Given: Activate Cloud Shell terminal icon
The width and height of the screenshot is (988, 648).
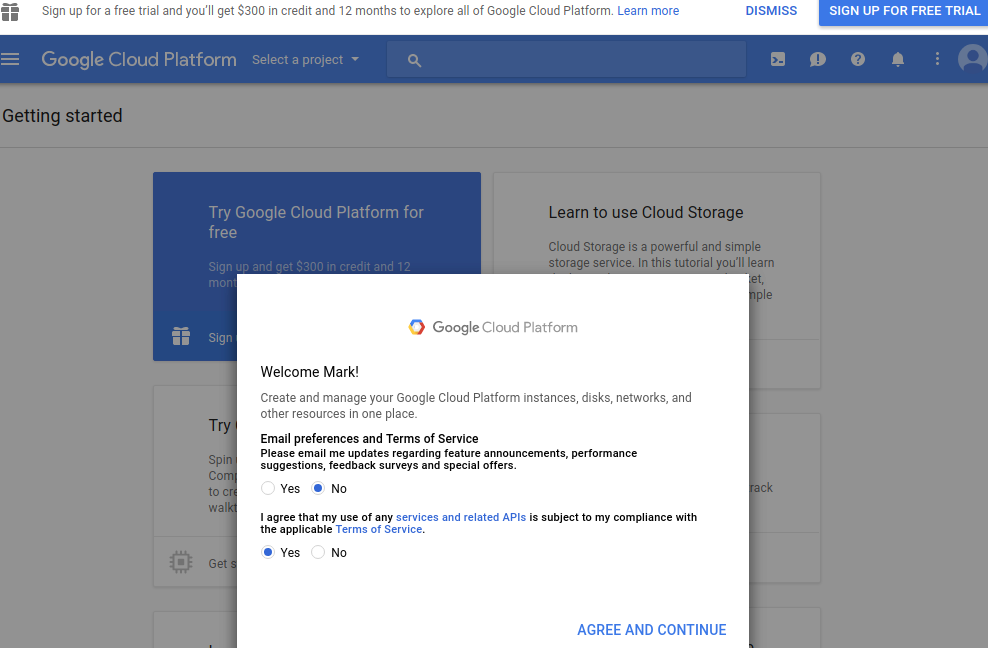Looking at the screenshot, I should tap(778, 59).
